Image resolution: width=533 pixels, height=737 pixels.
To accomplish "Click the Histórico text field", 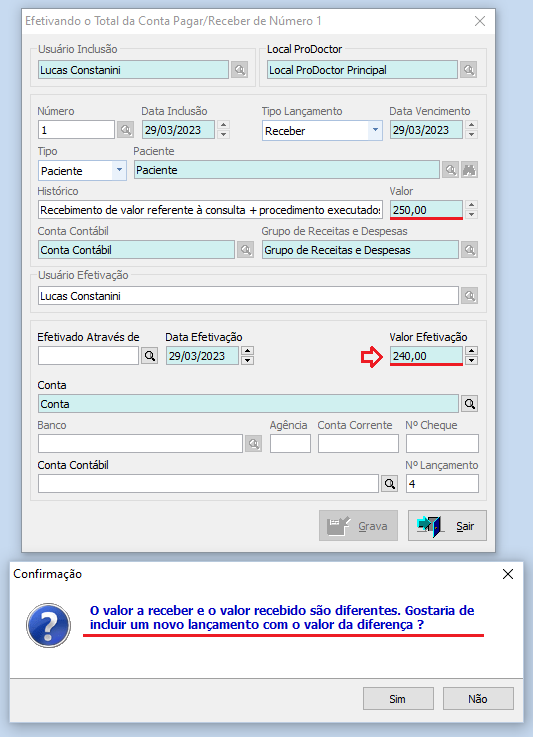I will pos(211,210).
